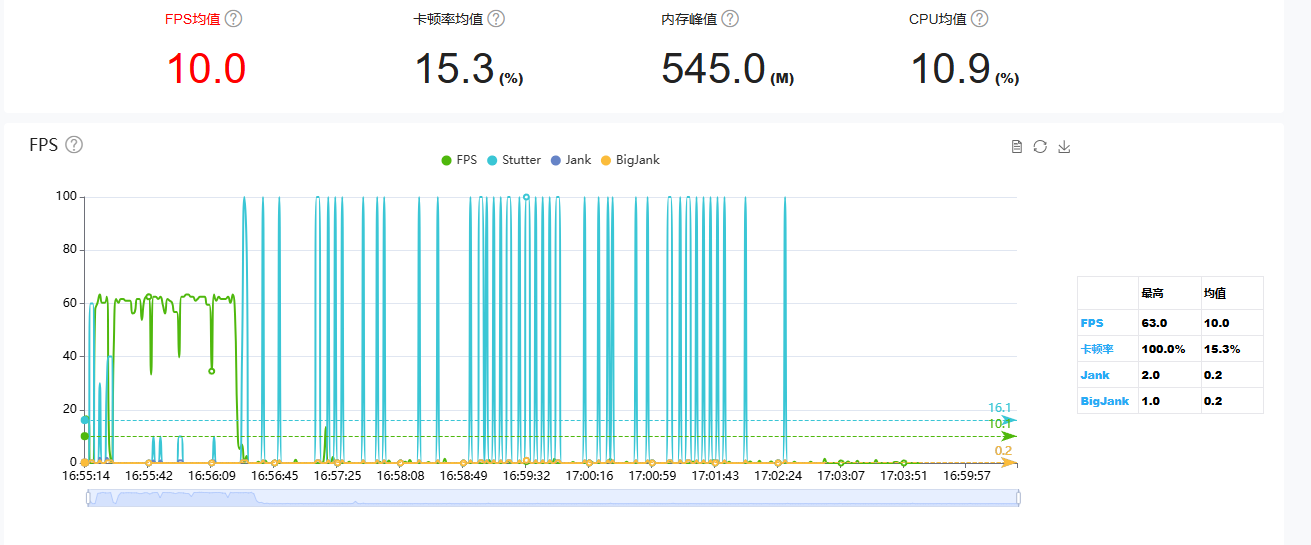Hide the BigJank series in legend
Screen dimensions: 1311x545
630,160
